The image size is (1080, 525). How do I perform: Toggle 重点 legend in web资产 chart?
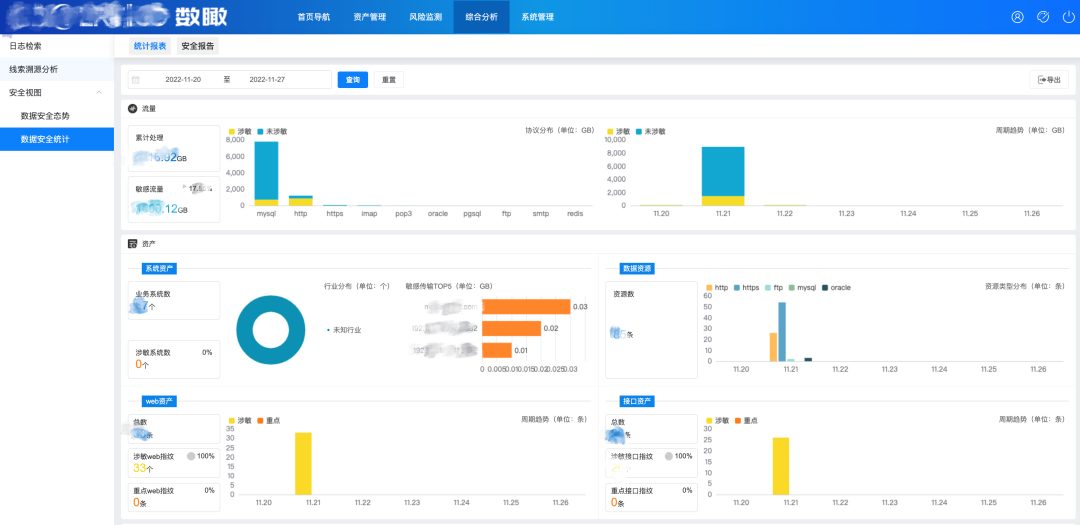point(270,420)
